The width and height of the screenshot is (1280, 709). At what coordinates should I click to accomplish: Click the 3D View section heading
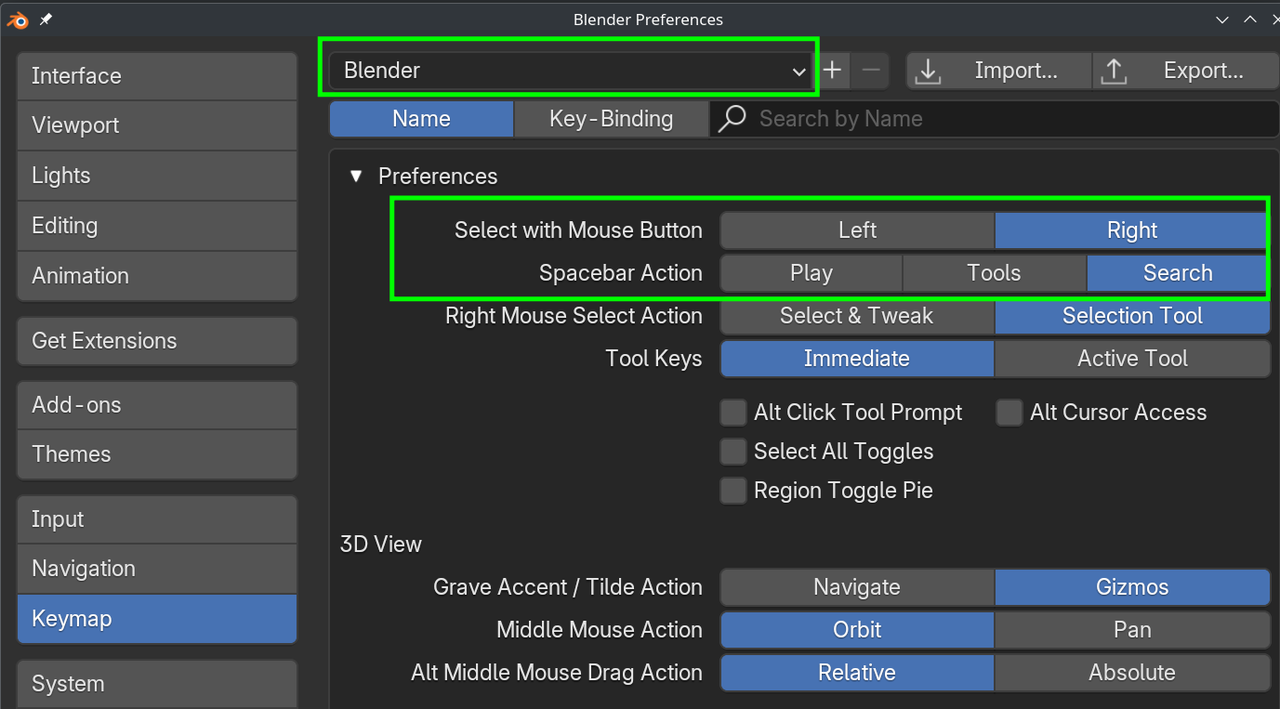click(x=380, y=545)
